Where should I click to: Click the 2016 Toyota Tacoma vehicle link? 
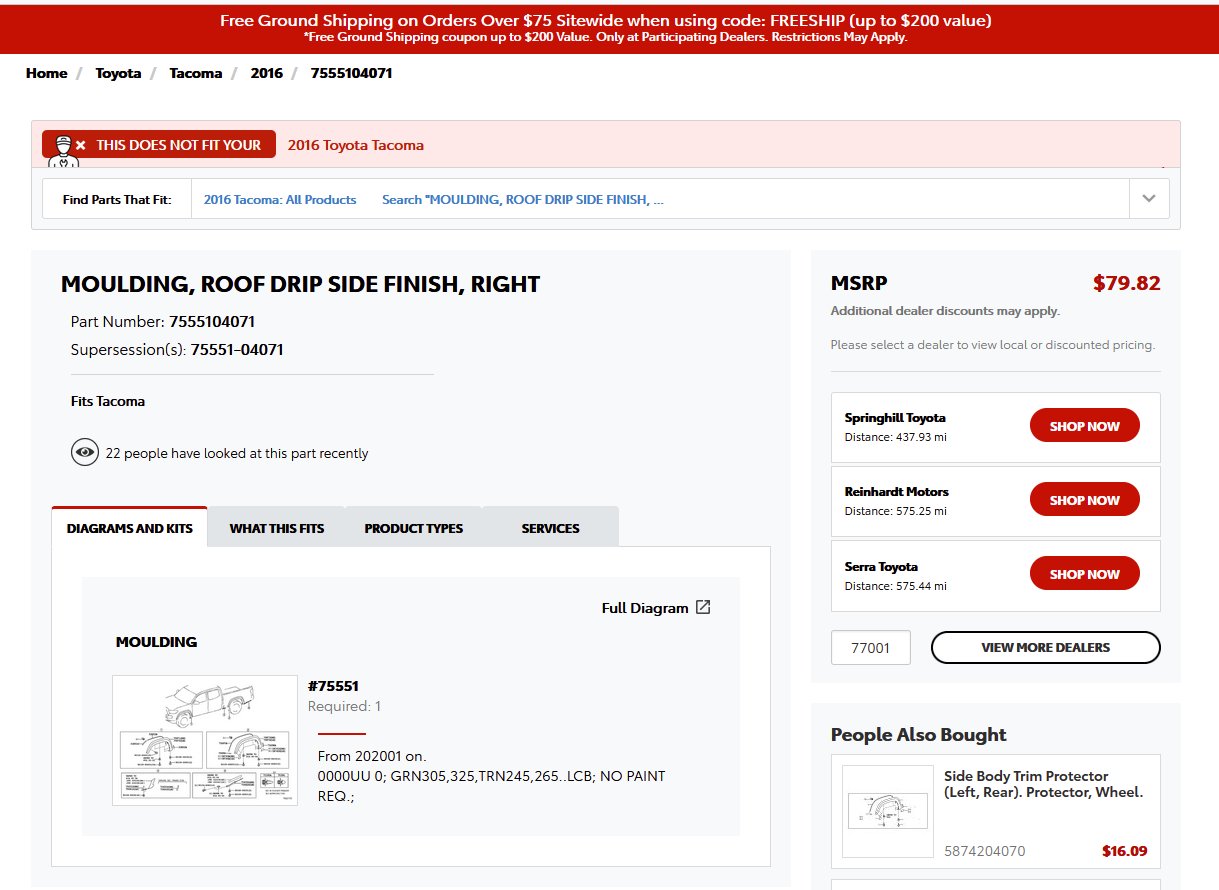coord(356,145)
